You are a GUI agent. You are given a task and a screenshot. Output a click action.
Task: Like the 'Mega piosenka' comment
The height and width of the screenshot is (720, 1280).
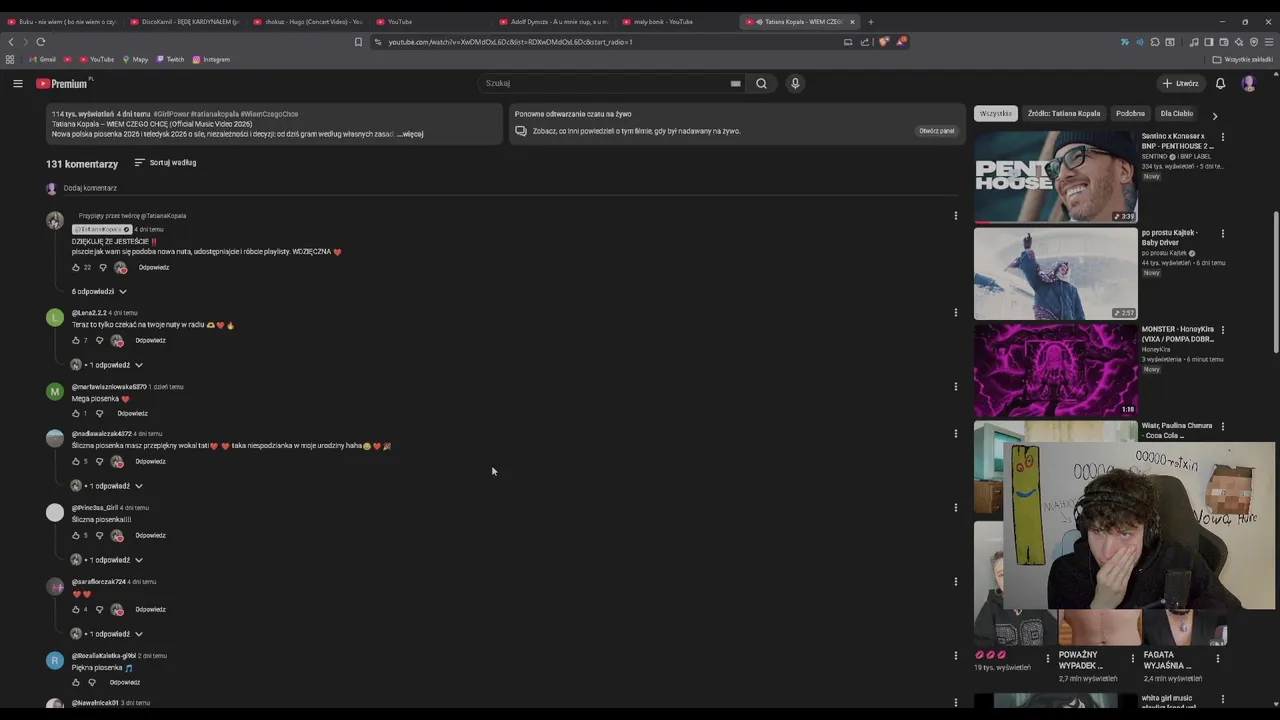[76, 413]
